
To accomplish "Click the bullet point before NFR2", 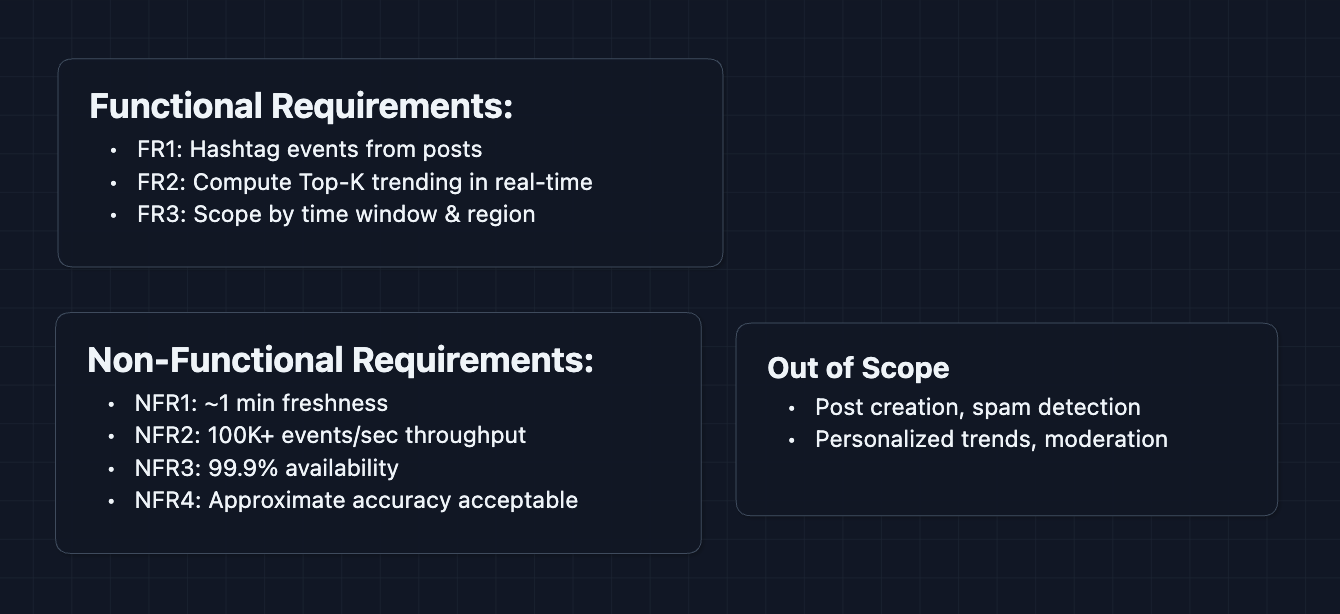I will tap(111, 436).
